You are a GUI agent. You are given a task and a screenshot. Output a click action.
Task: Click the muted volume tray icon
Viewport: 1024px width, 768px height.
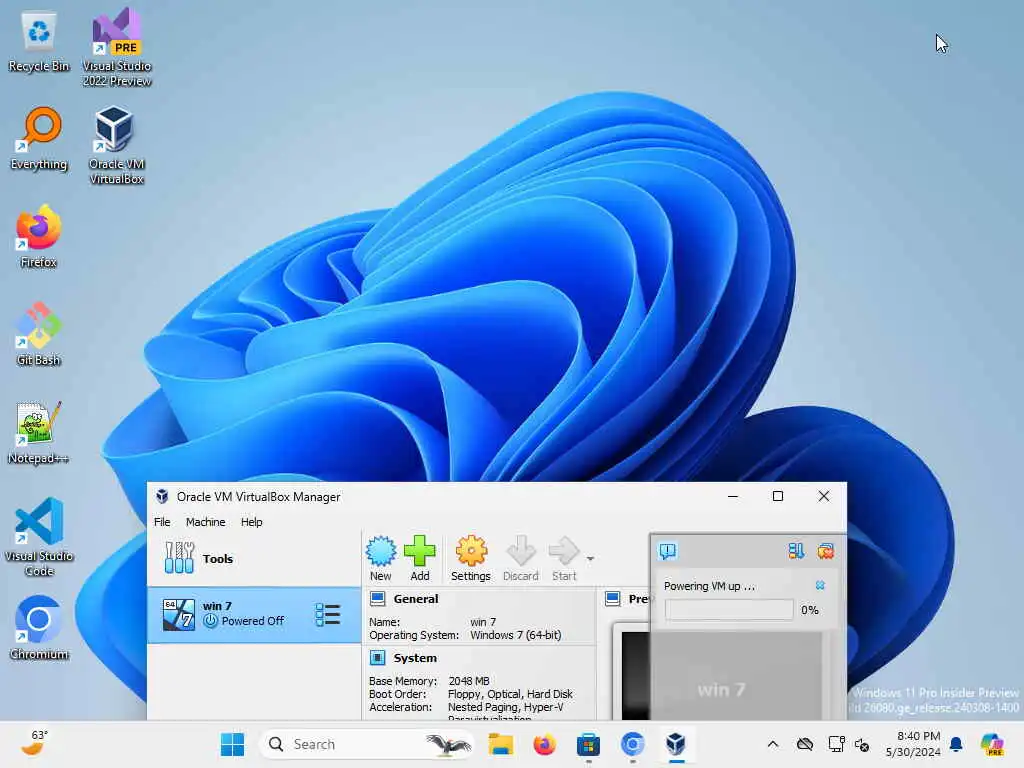(x=862, y=744)
